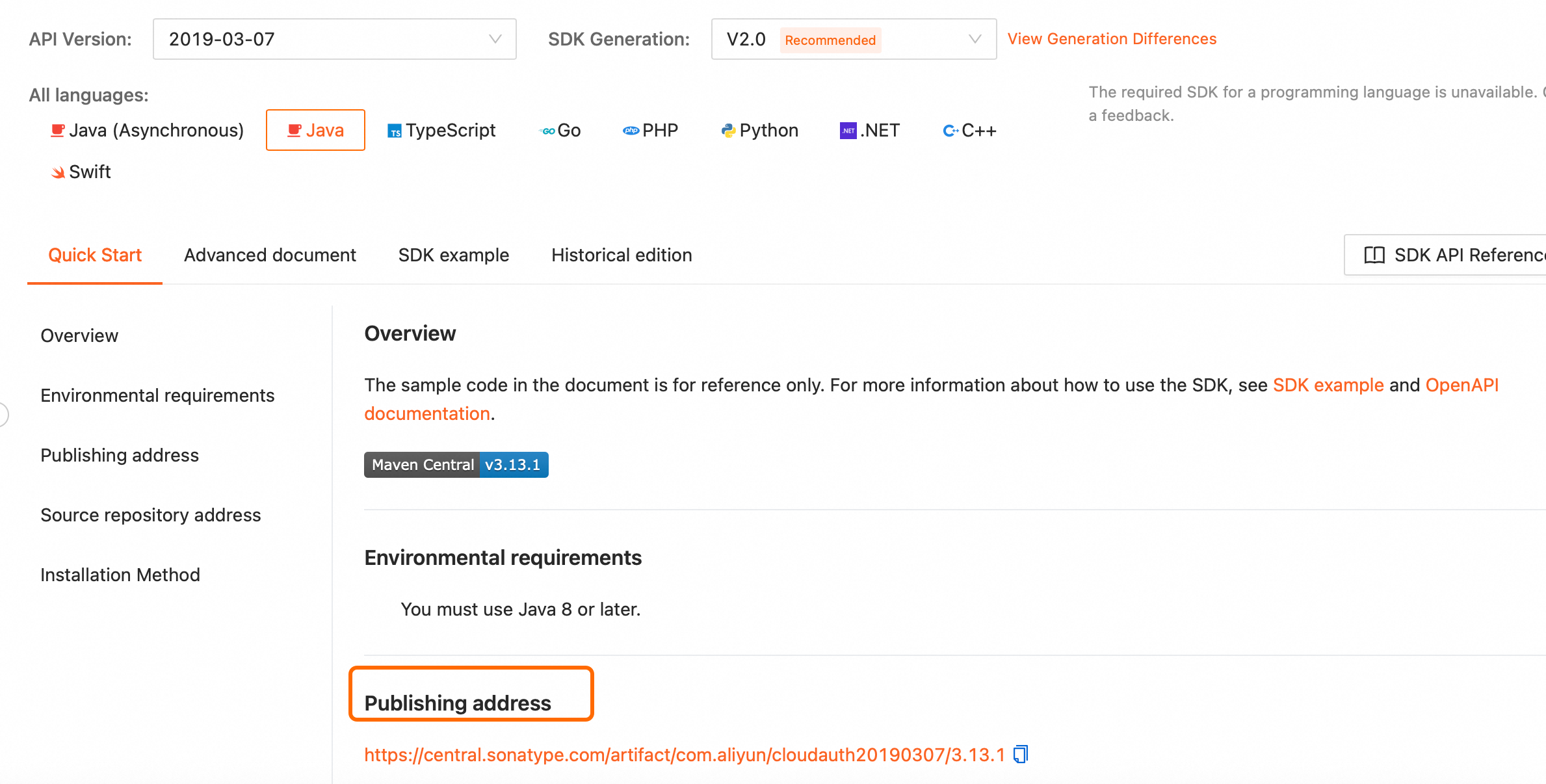Open the central.sonatype.com artifact link
1546x784 pixels.
[685, 755]
